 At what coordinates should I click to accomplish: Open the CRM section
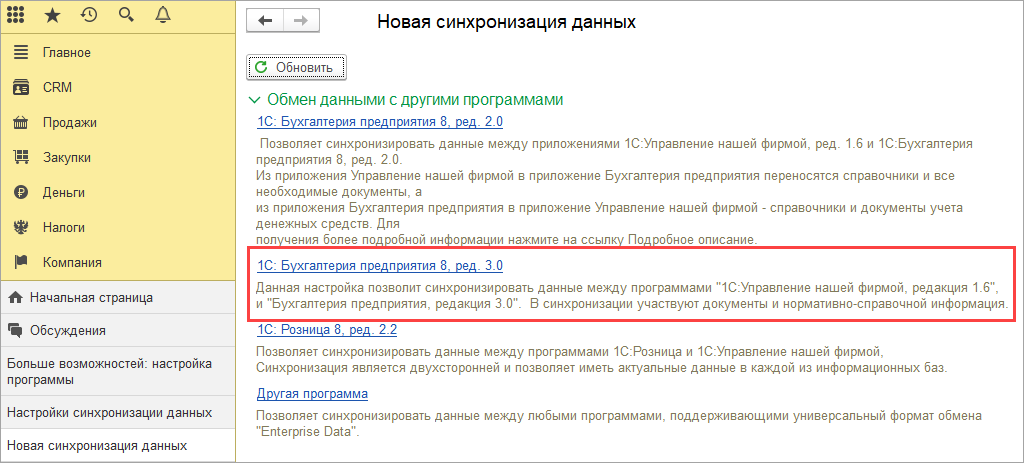pyautogui.click(x=58, y=88)
